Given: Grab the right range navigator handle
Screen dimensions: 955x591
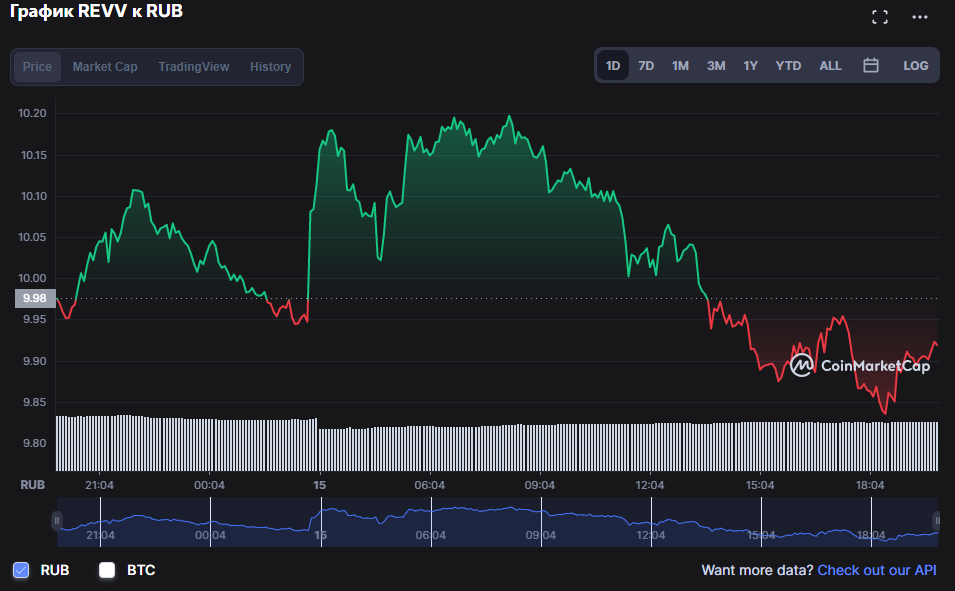Looking at the screenshot, I should [x=937, y=521].
